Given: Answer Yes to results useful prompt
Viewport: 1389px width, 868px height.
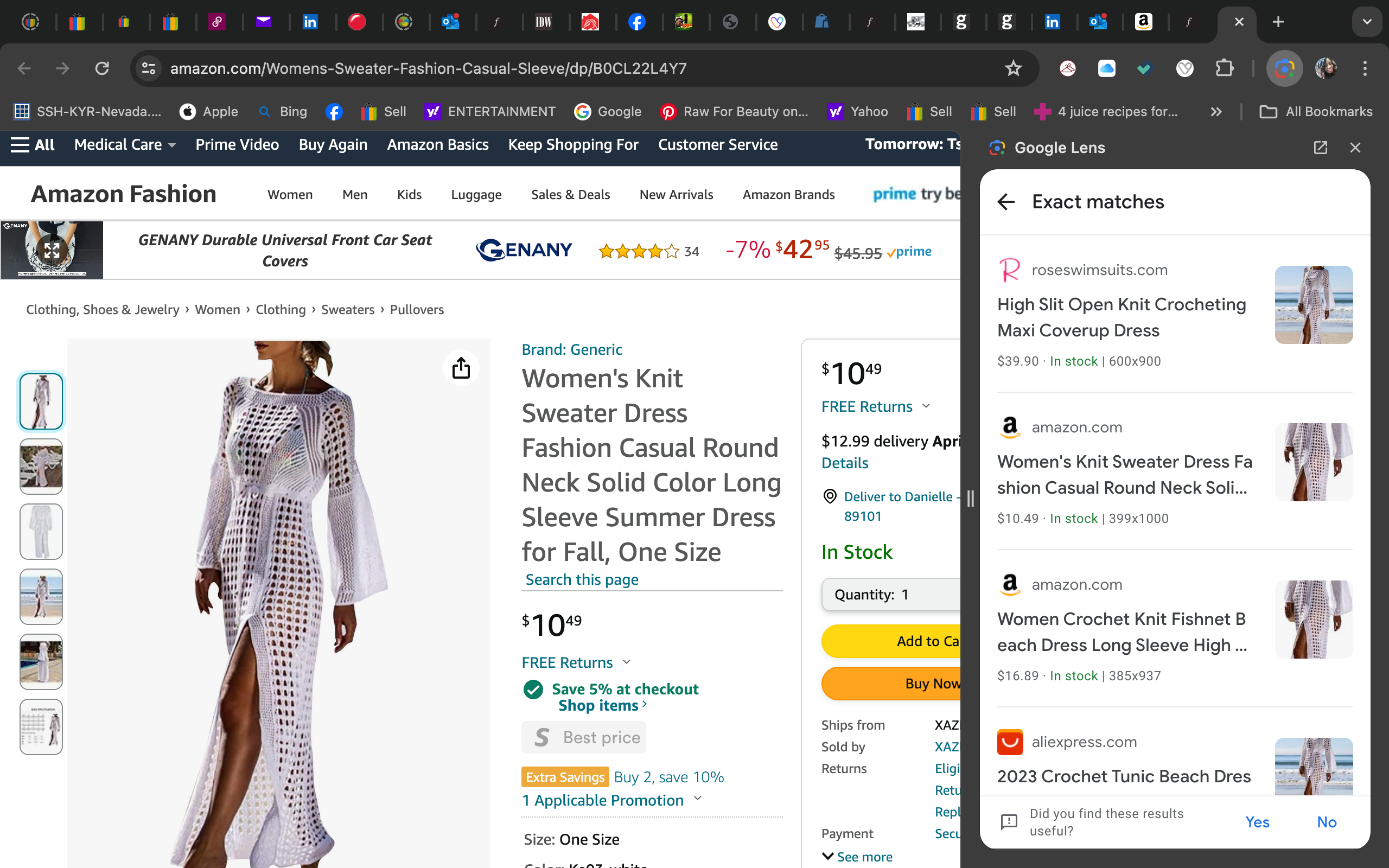Looking at the screenshot, I should [x=1257, y=822].
